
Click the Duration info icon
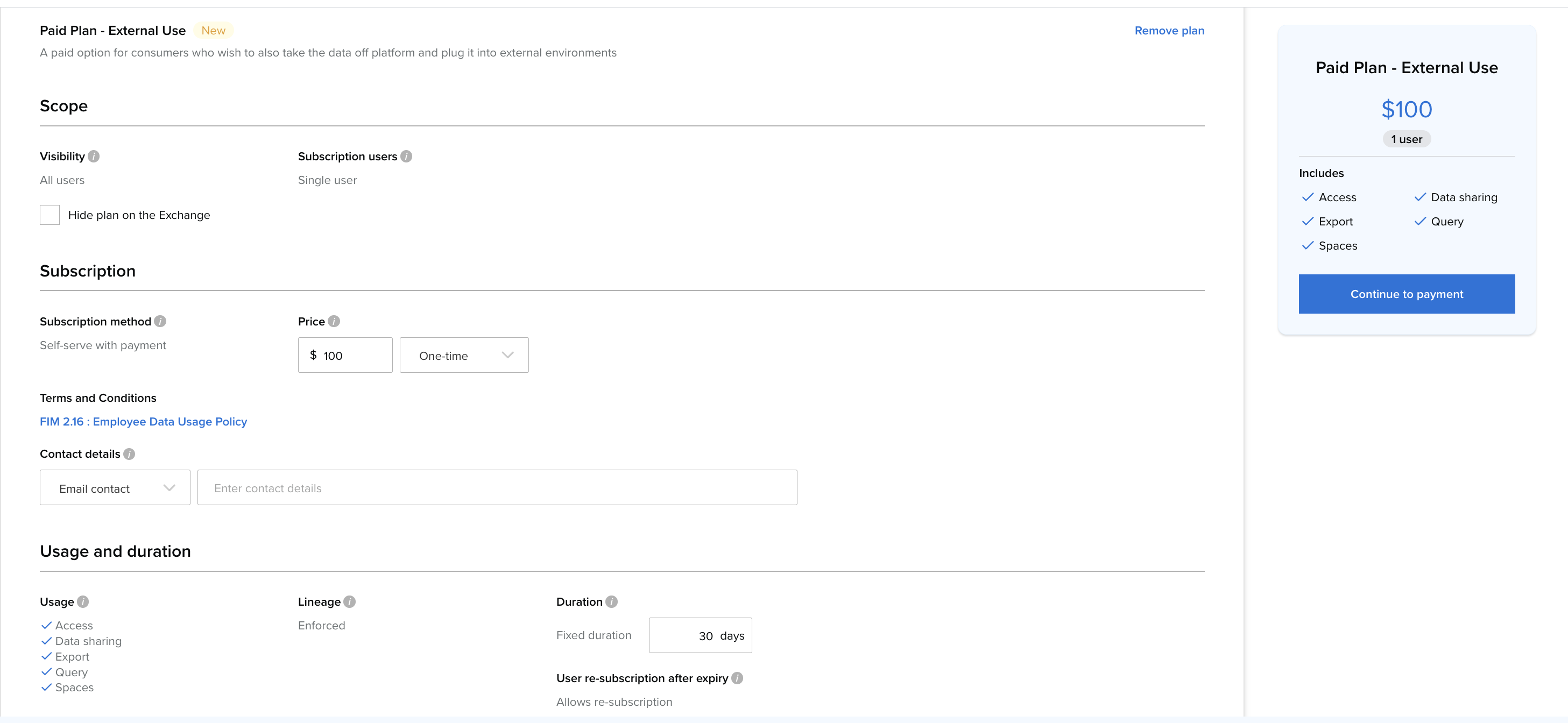612,602
